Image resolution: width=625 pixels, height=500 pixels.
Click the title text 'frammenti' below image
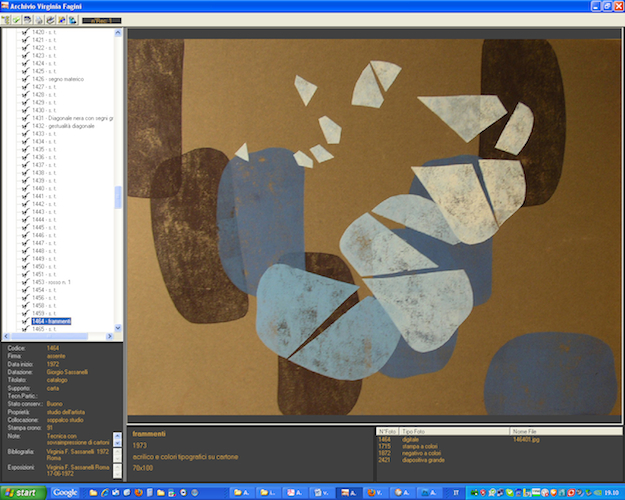pos(149,434)
